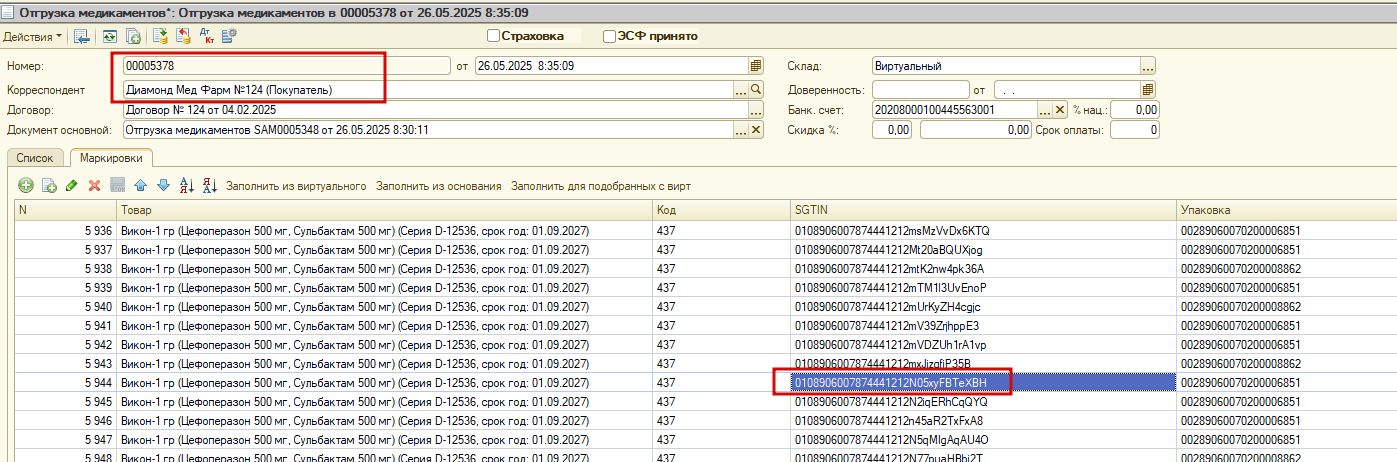Sort rows descending Я-А
Image resolution: width=1397 pixels, height=462 pixels.
pos(210,186)
